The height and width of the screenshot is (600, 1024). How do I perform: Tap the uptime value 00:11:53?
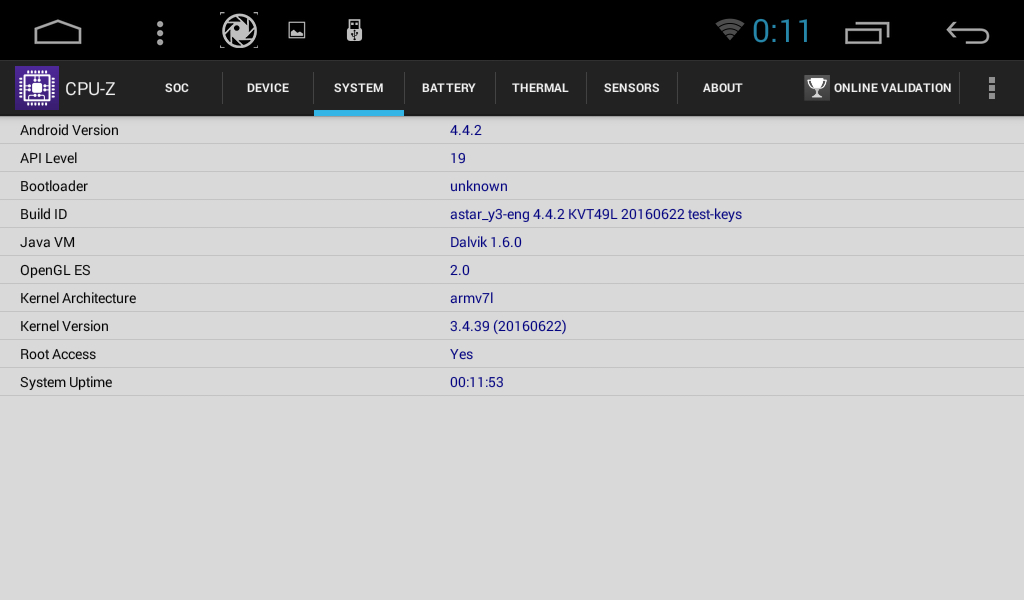coord(477,383)
